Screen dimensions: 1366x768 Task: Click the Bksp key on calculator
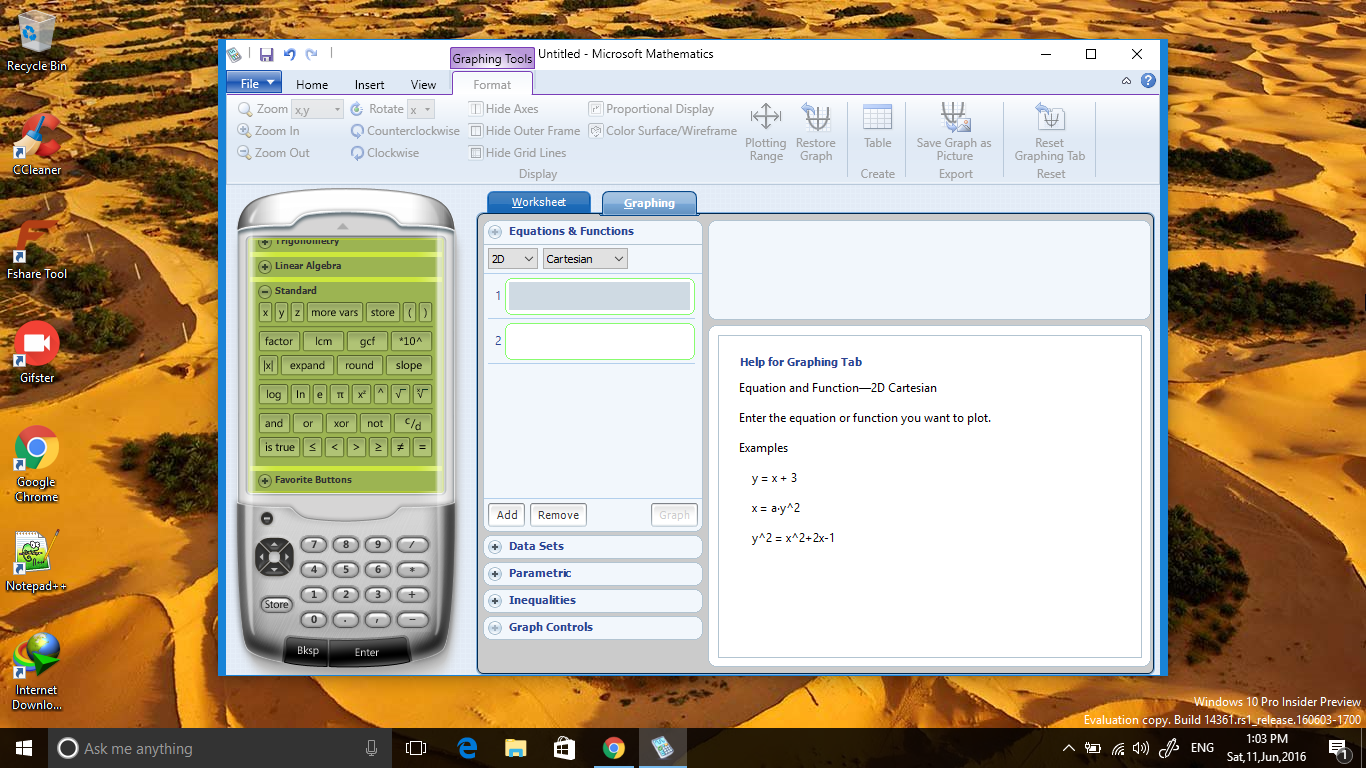(x=308, y=650)
